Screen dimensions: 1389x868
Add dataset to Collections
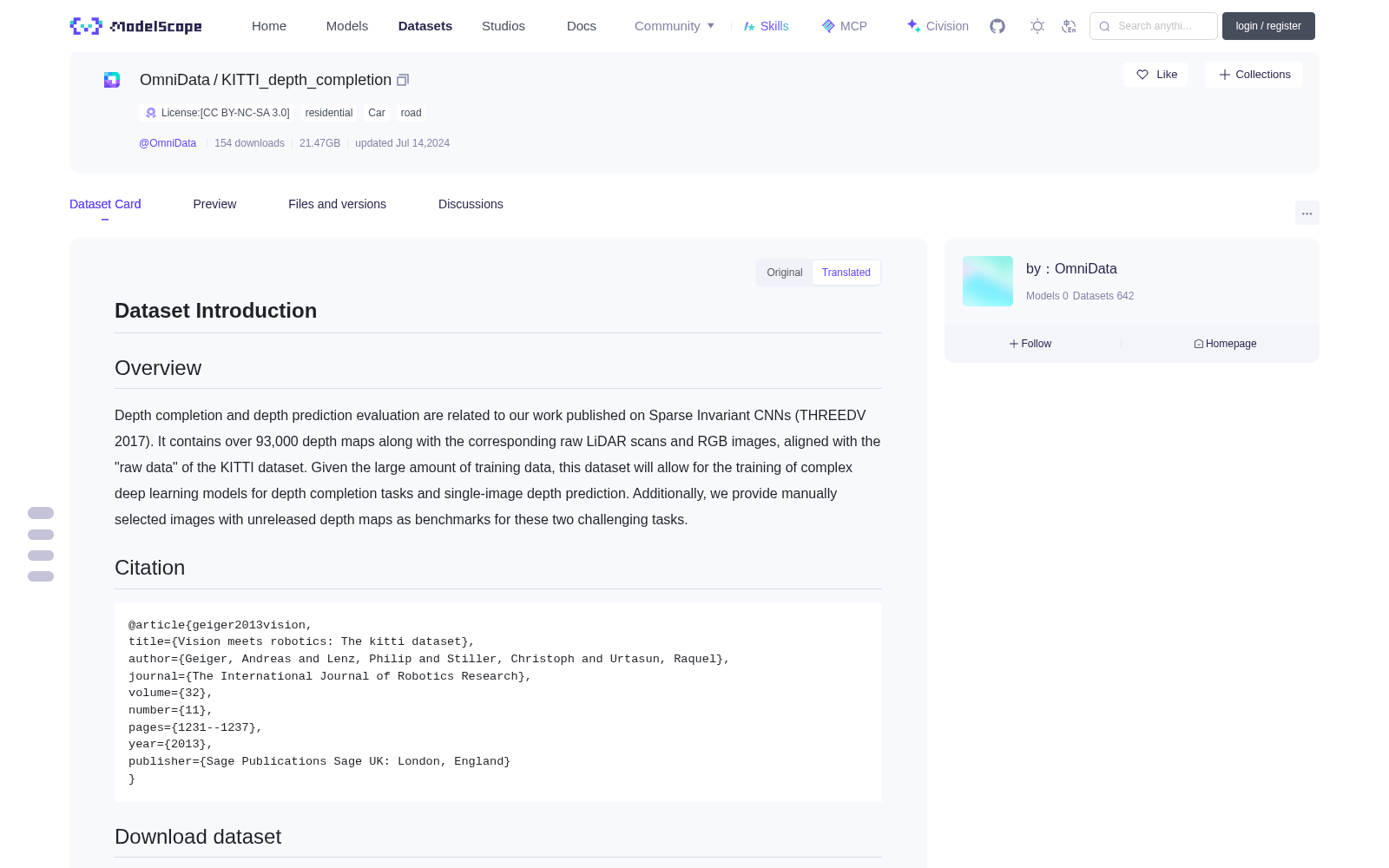(x=1254, y=75)
